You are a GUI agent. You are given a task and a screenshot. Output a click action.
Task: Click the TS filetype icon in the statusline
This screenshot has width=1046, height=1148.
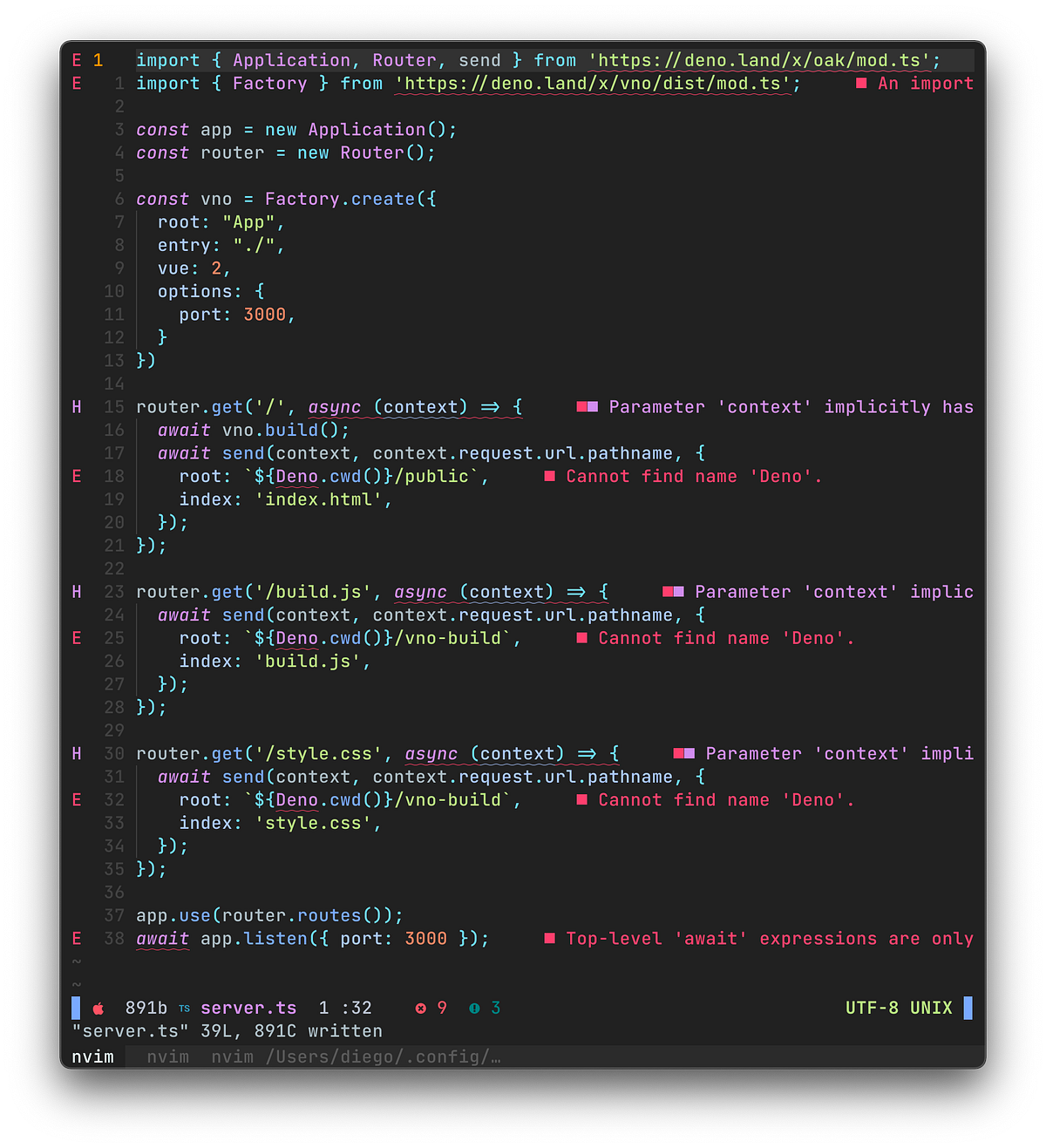click(x=184, y=1008)
